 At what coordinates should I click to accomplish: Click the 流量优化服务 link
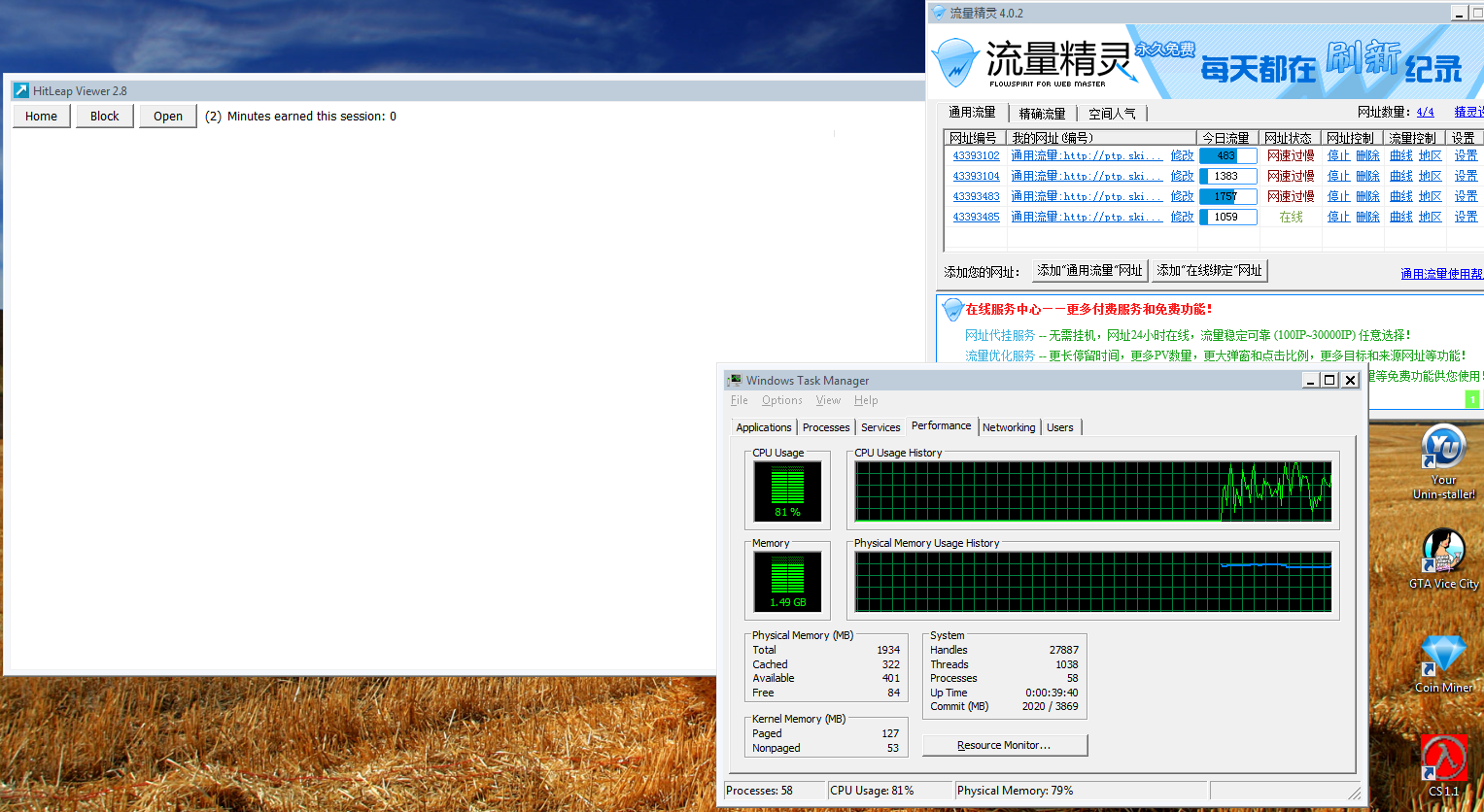pyautogui.click(x=1000, y=355)
